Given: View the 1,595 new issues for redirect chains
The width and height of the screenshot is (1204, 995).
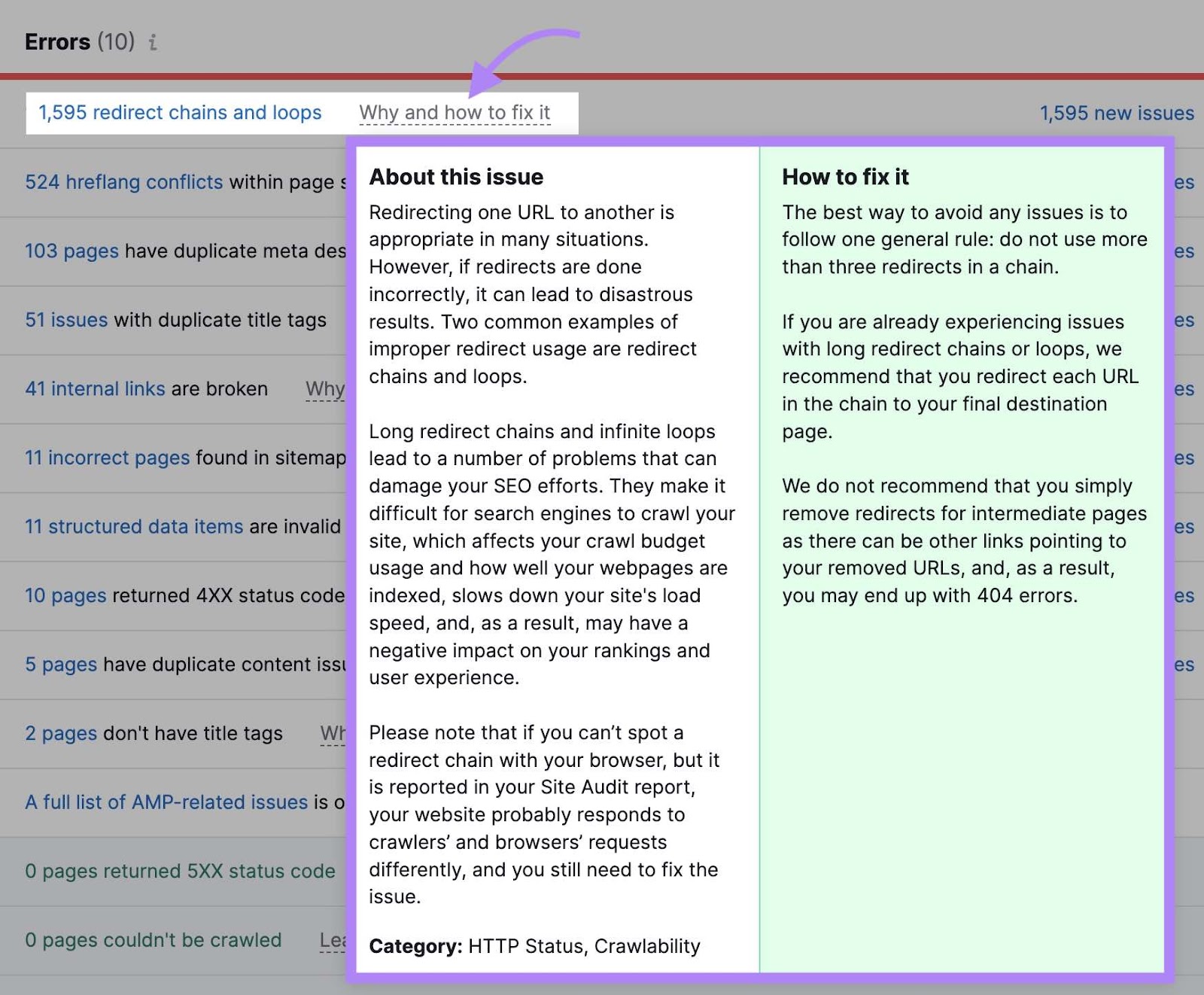Looking at the screenshot, I should click(x=1117, y=113).
